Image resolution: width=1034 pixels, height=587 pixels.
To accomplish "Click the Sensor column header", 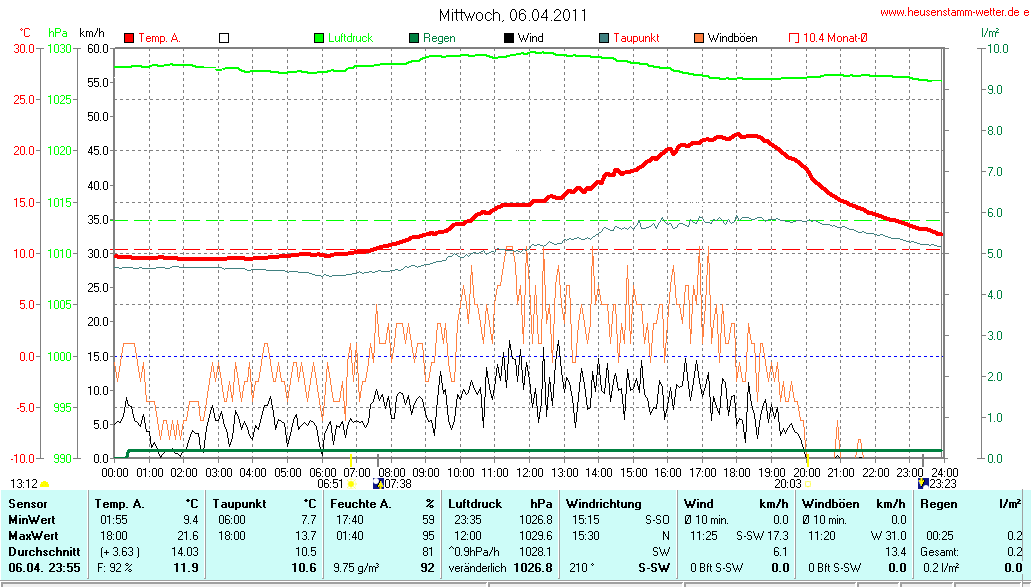I will click(x=29, y=504).
